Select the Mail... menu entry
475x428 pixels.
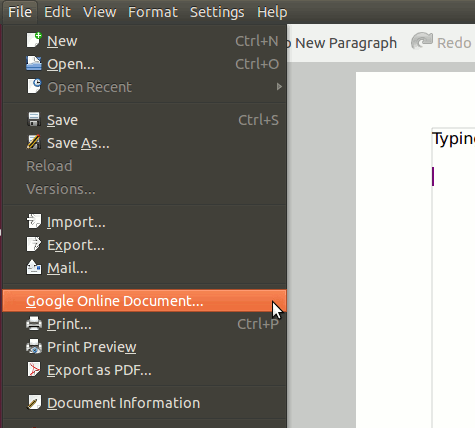tap(145, 268)
